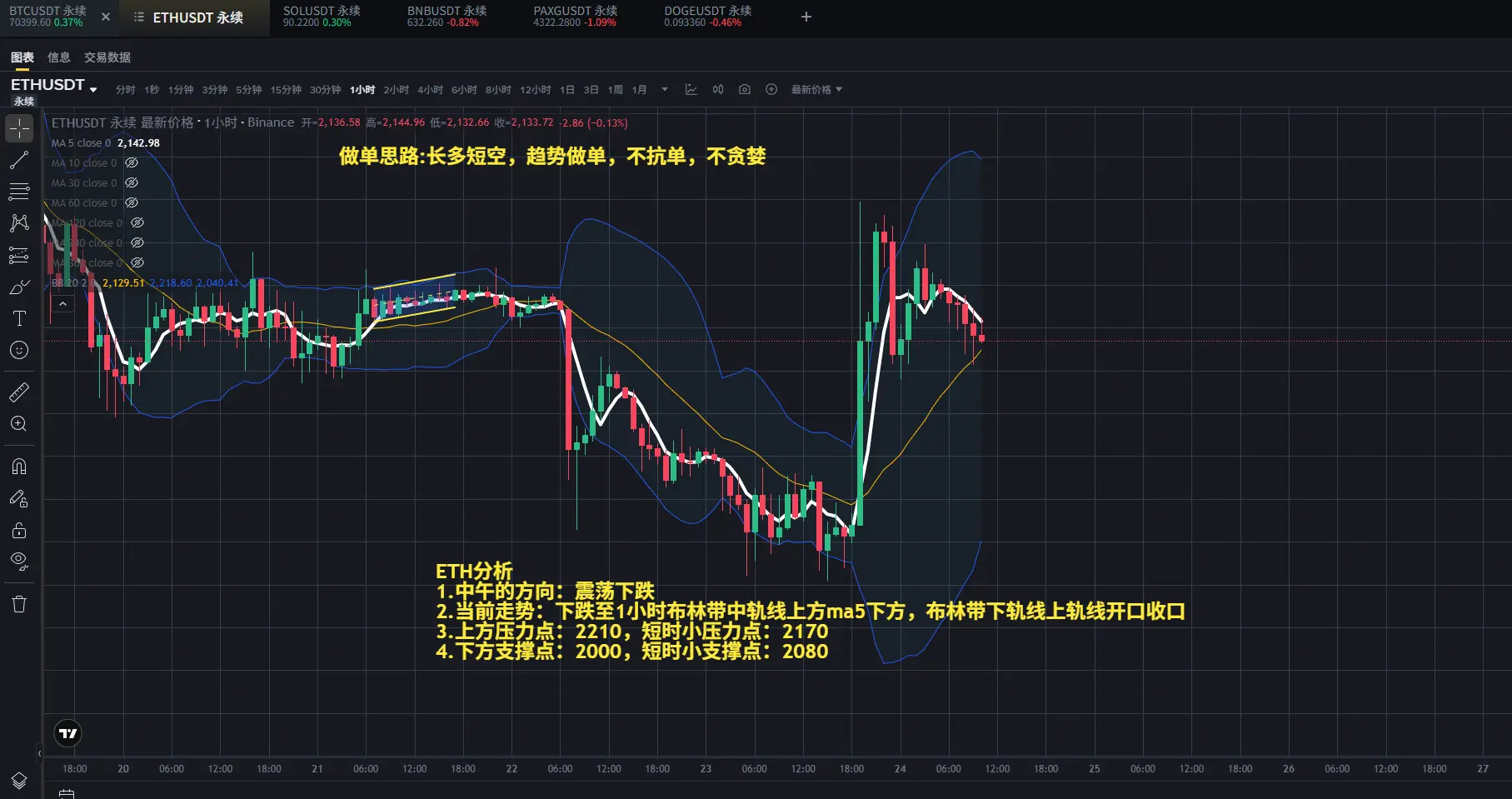This screenshot has width=1512, height=799.
Task: Click the 永续 contract type badge
Action: (24, 102)
